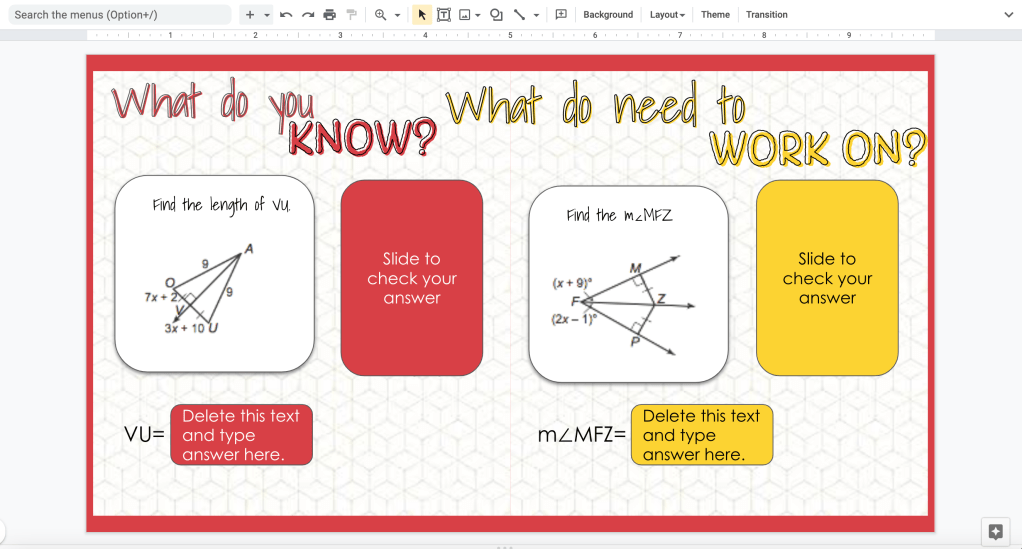Activate the Paint format roller icon
Image resolution: width=1022 pixels, height=549 pixels.
pos(351,15)
